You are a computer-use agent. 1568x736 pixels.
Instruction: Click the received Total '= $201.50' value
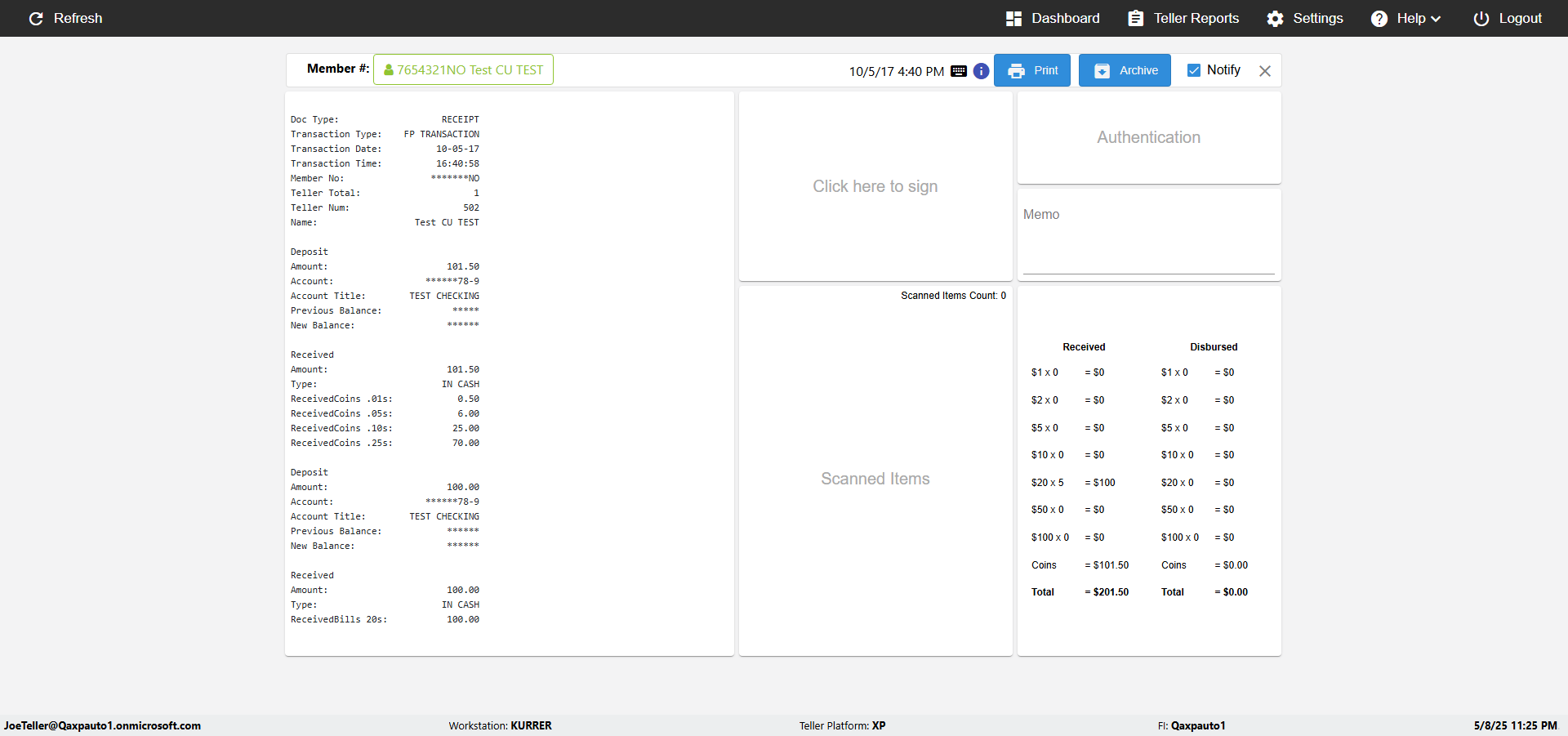[x=1107, y=592]
